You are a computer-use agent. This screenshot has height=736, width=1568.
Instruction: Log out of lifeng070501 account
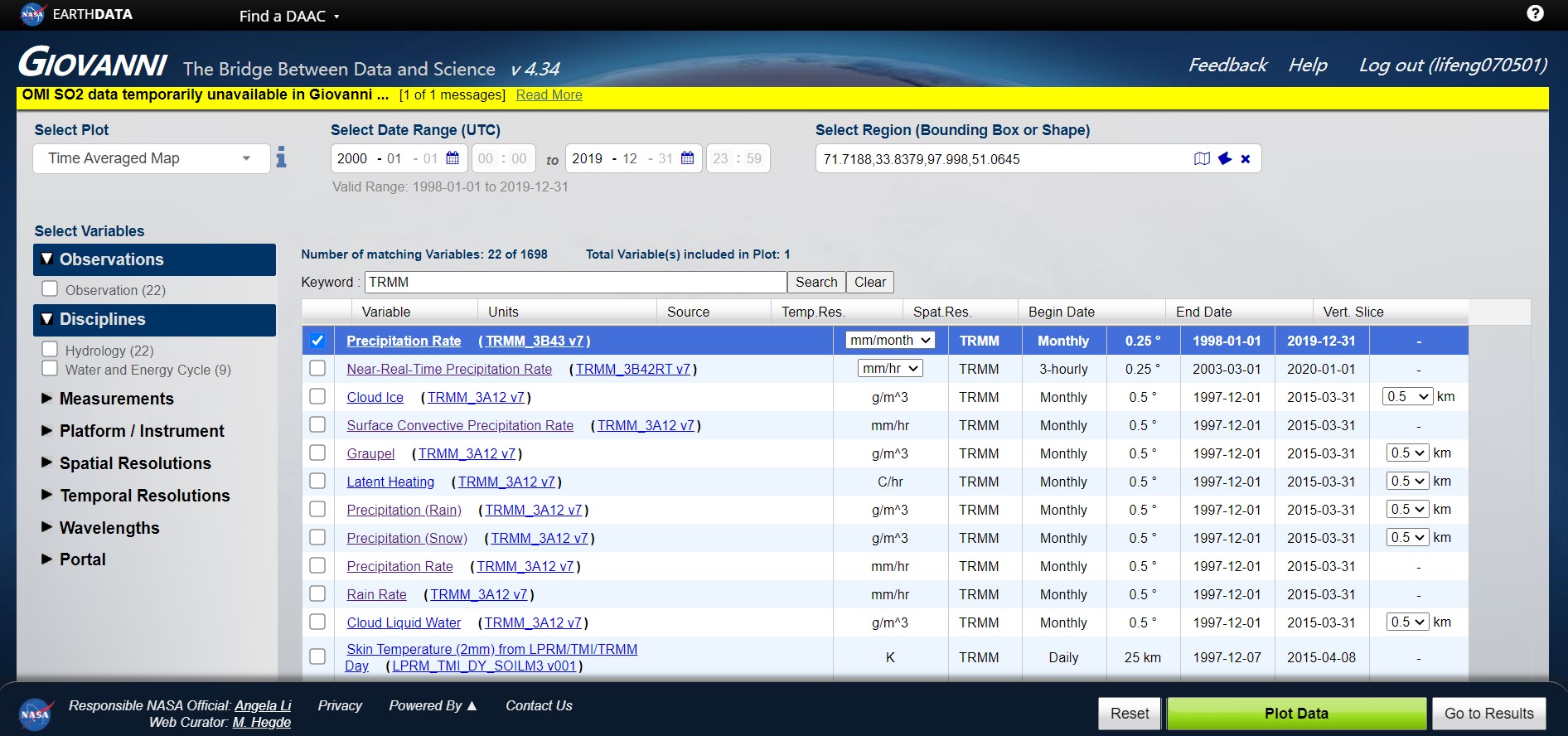(1453, 65)
